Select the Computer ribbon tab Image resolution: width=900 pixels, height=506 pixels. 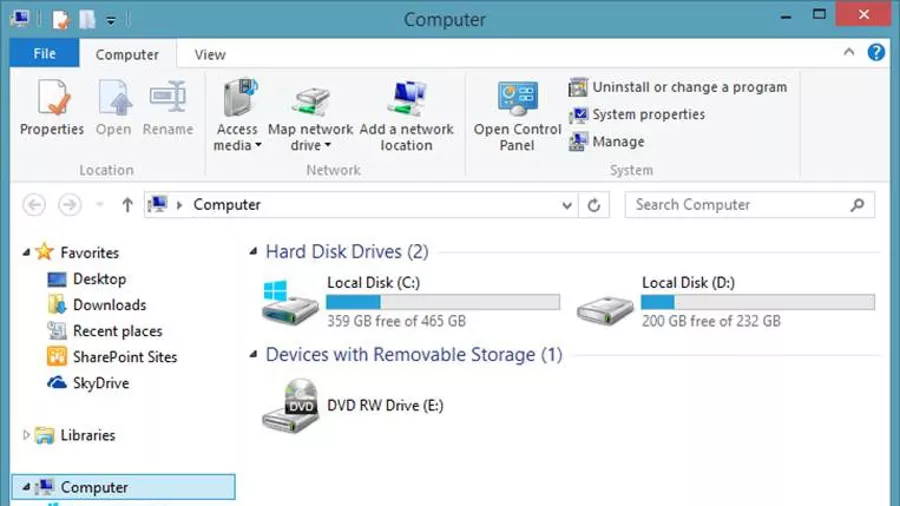coord(127,55)
